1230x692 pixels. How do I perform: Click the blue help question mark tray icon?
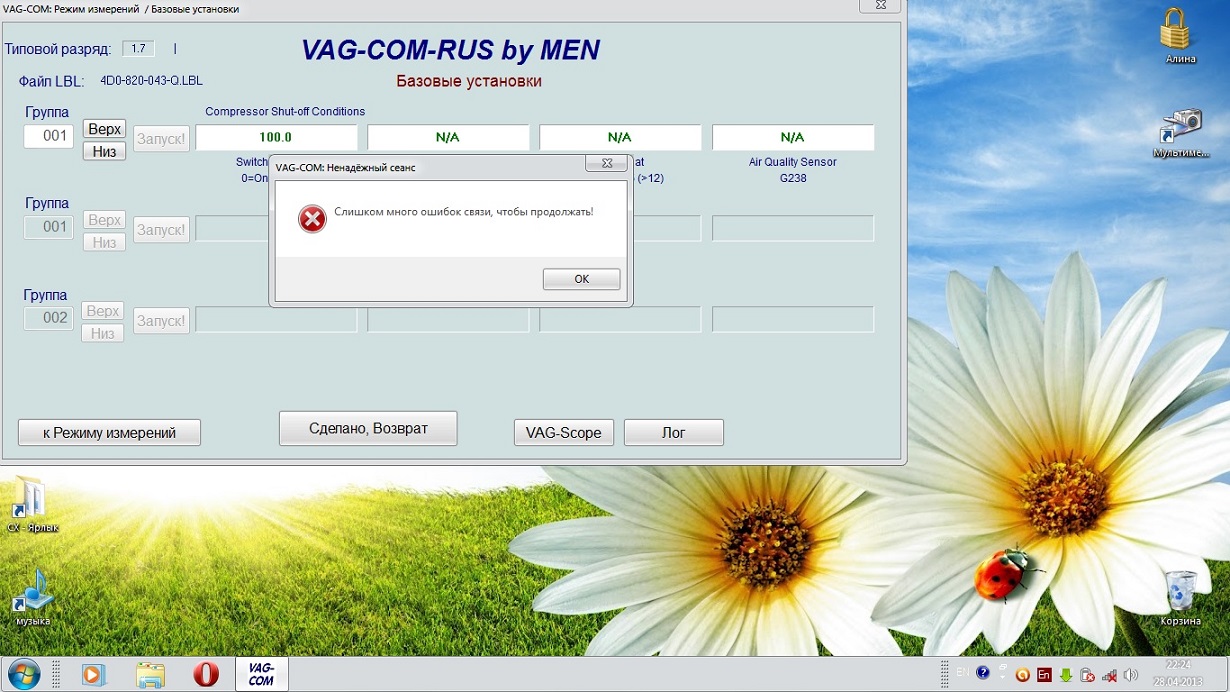983,673
